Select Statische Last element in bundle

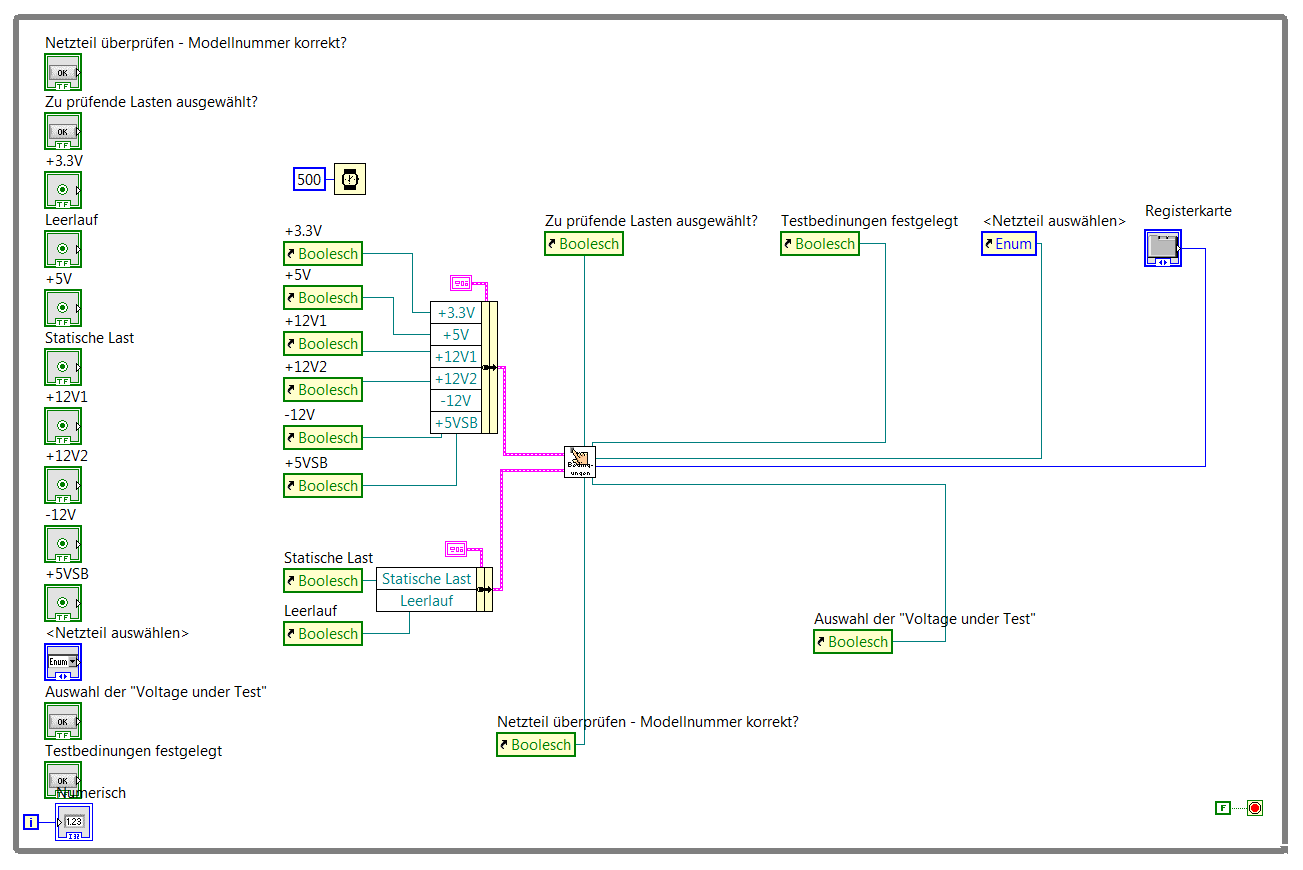[x=427, y=579]
